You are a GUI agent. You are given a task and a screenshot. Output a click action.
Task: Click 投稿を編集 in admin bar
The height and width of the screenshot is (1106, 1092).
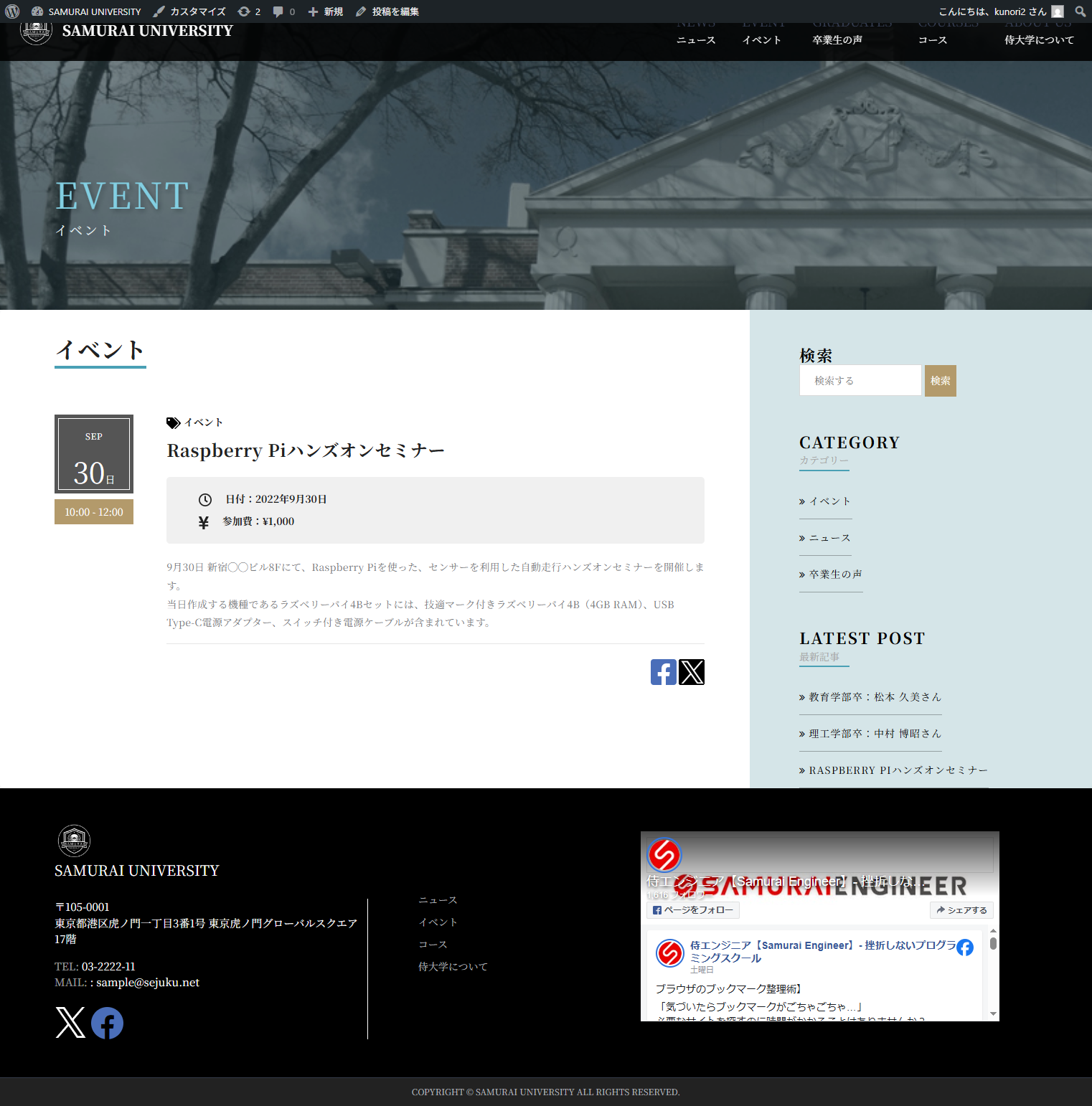pos(387,11)
